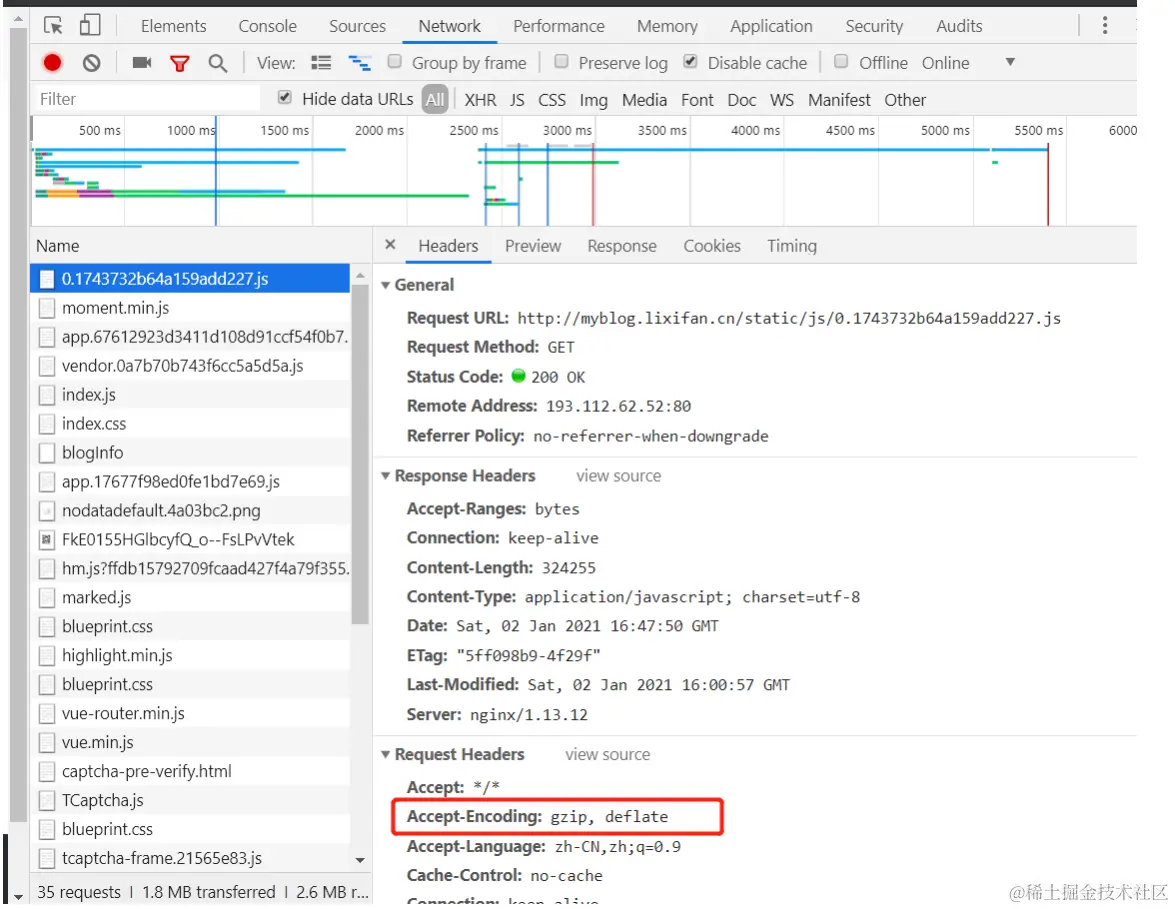Filter requests by Other type
Image resolution: width=1175 pixels, height=909 pixels.
click(905, 100)
